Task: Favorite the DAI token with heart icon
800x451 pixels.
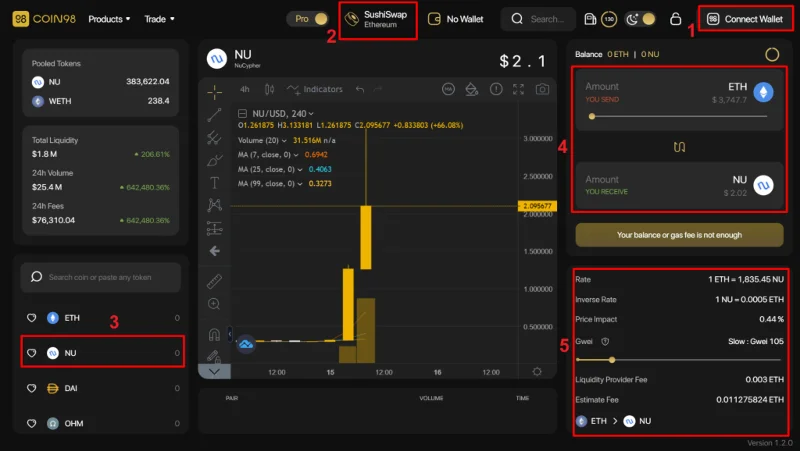Action: 32,388
